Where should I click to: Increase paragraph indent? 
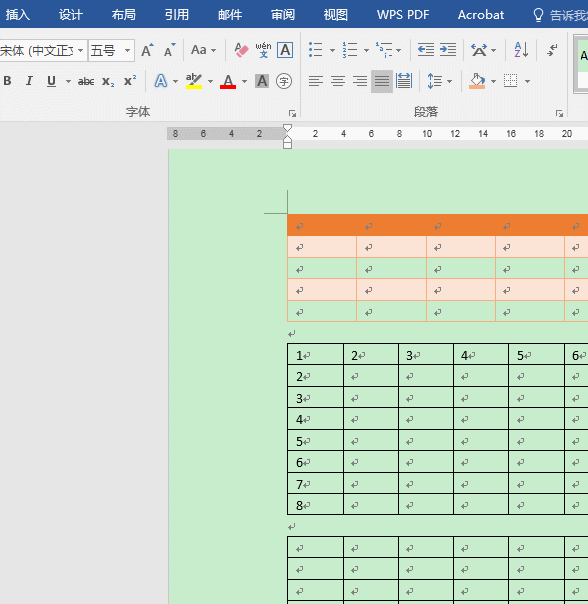point(448,50)
